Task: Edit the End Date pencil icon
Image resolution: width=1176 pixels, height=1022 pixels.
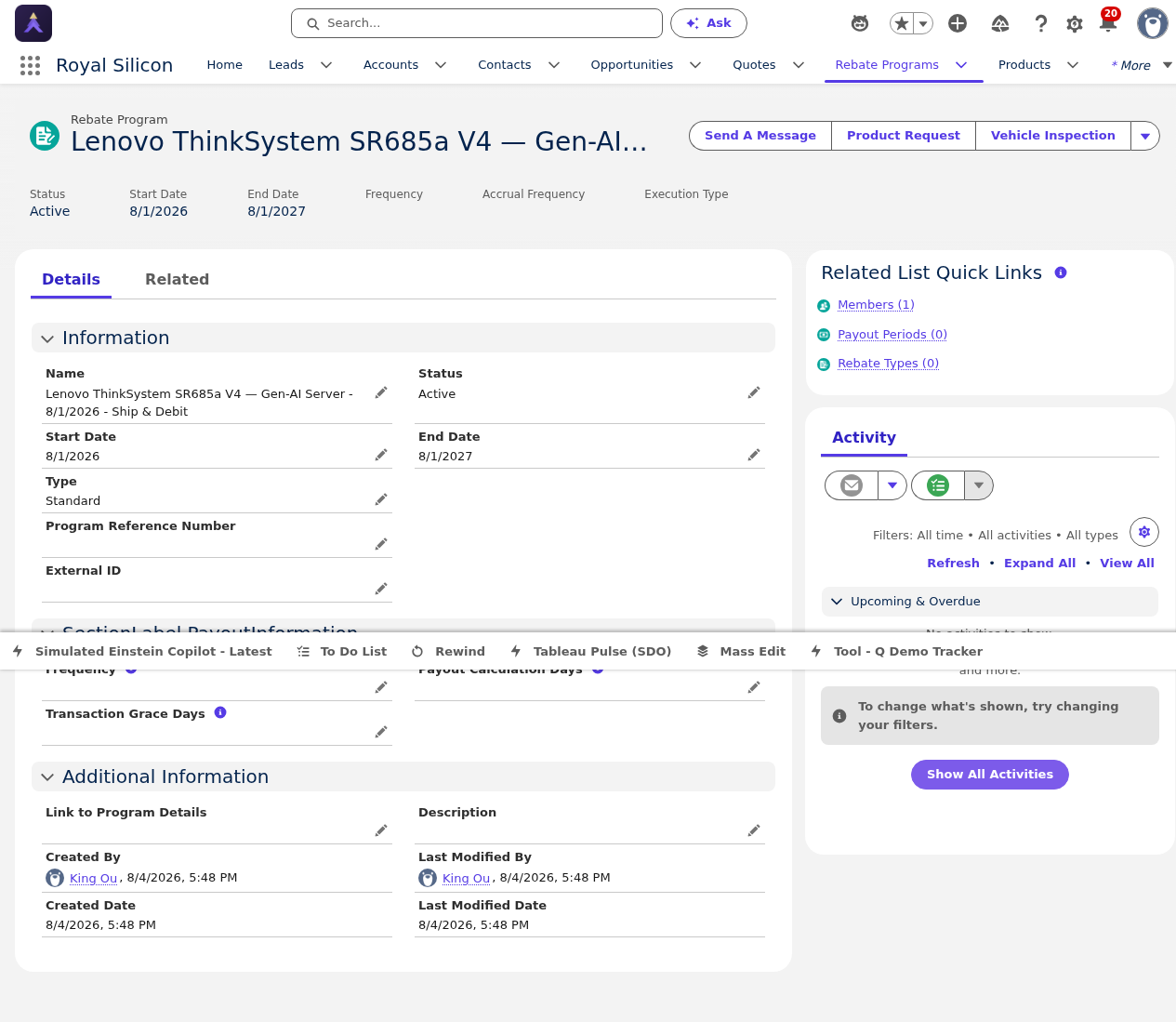Action: (x=754, y=456)
